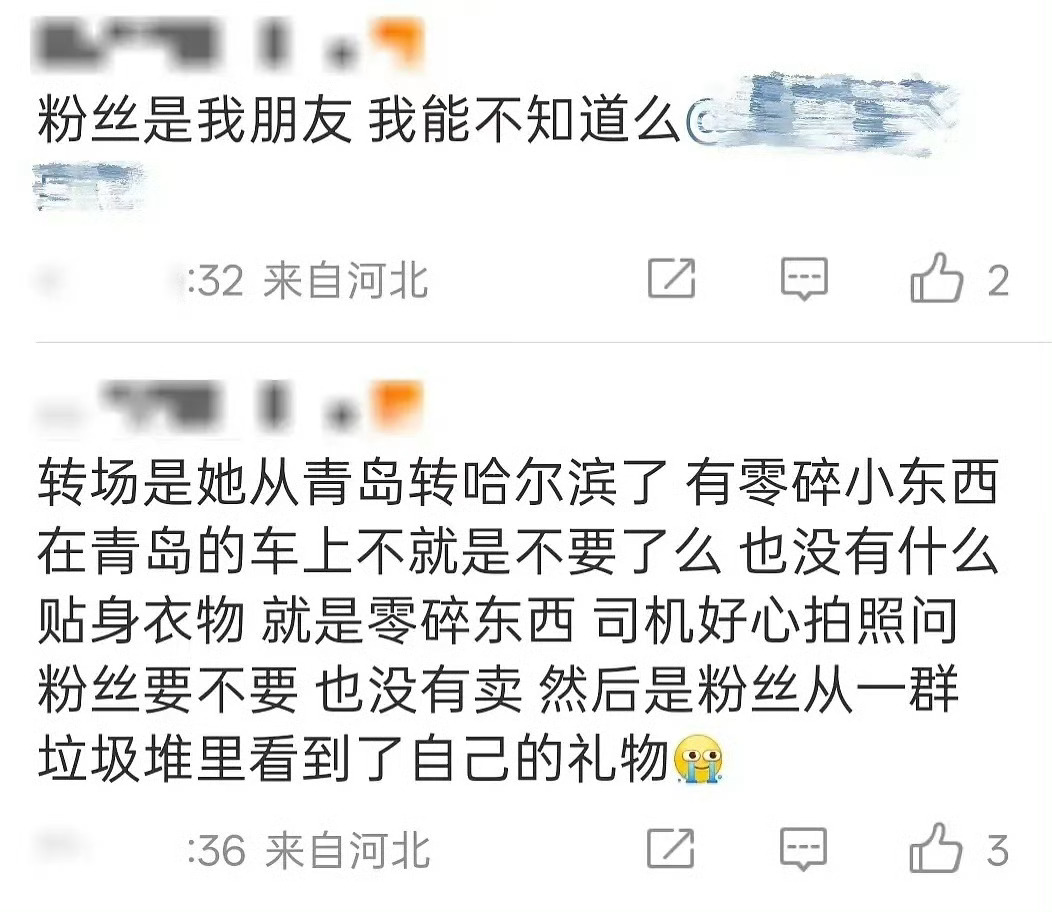Open the reply bubble icon on the :32 comment
This screenshot has height=912, width=1052.
pyautogui.click(x=804, y=278)
